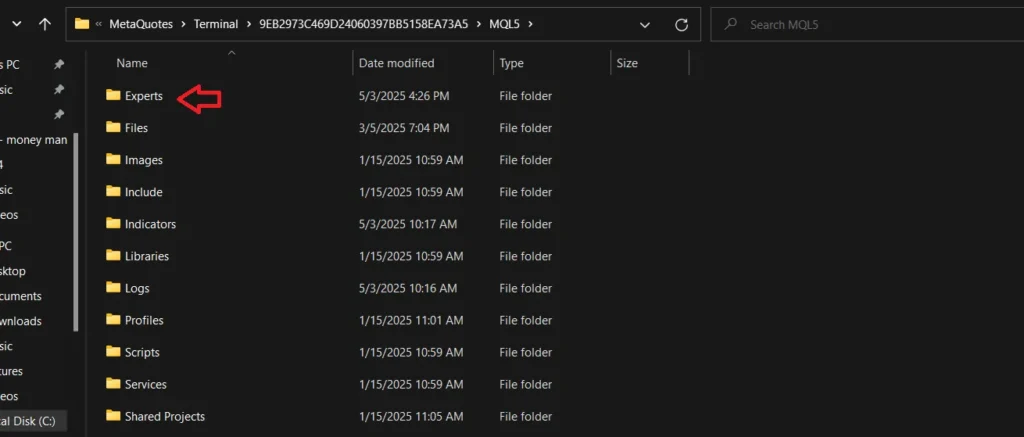This screenshot has height=437, width=1024.
Task: Expand the chevron after MQL5 breadcrumb
Action: point(530,25)
